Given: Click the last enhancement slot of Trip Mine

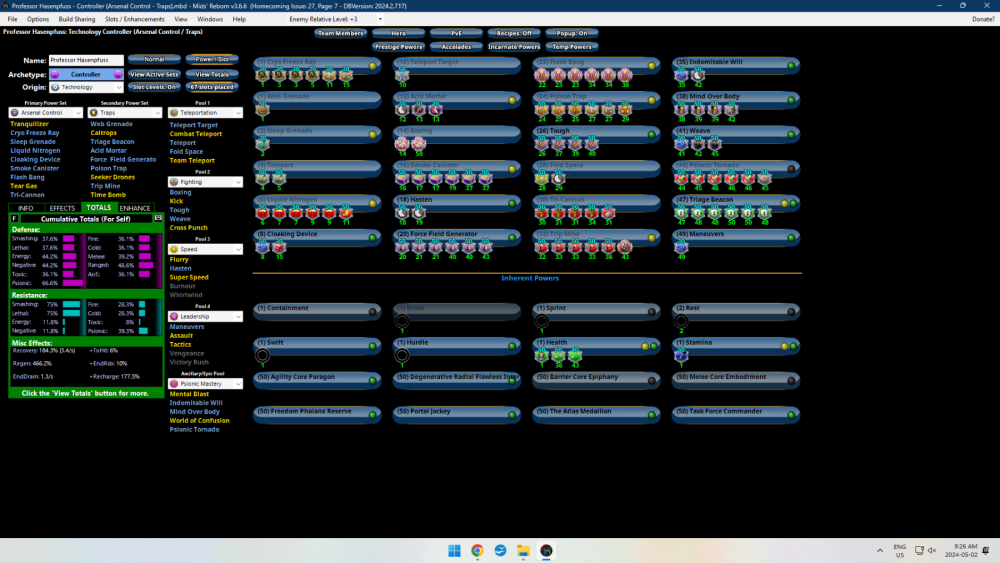Looking at the screenshot, I should [625, 247].
